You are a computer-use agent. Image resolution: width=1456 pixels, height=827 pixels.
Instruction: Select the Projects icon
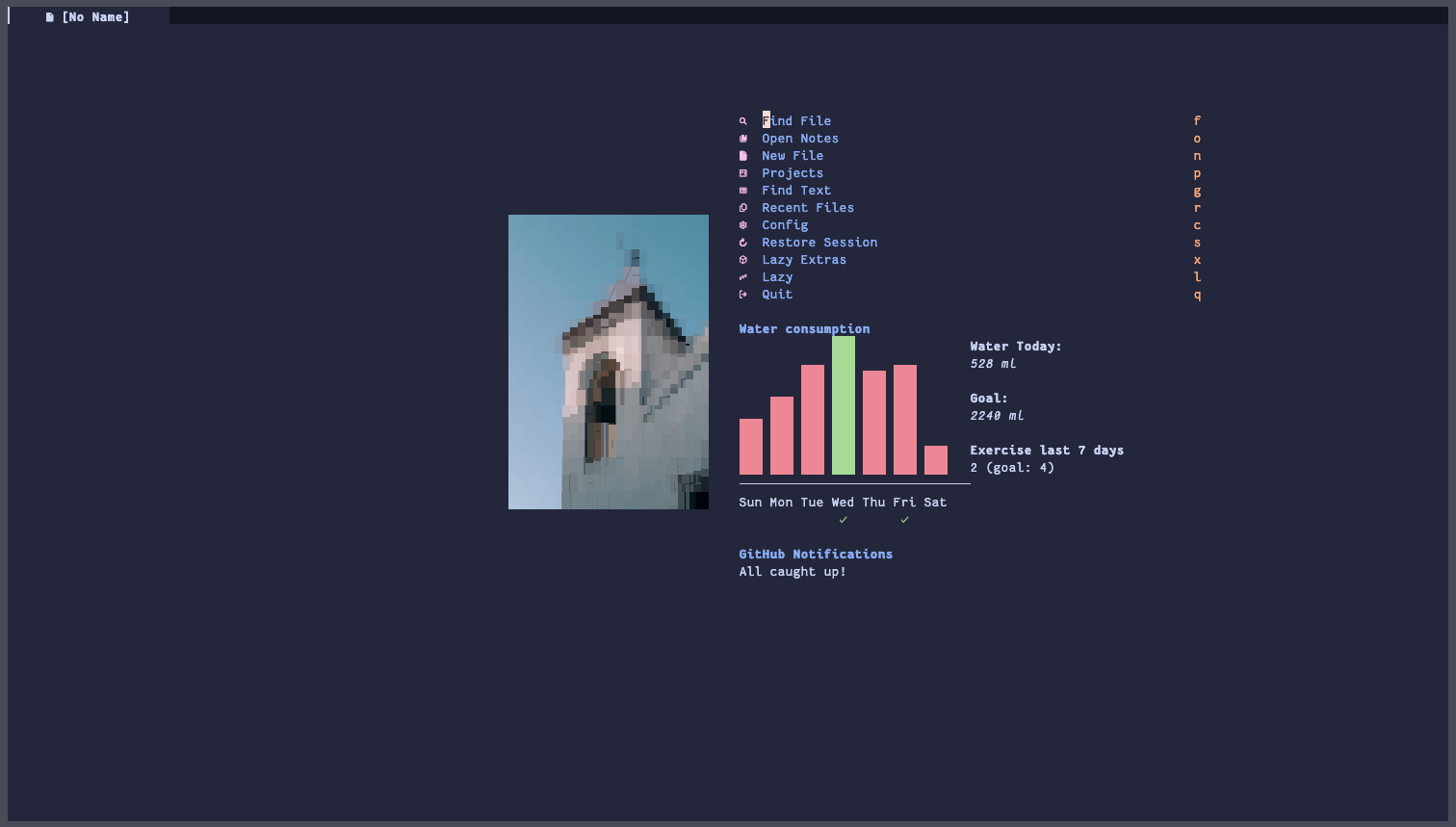[742, 172]
